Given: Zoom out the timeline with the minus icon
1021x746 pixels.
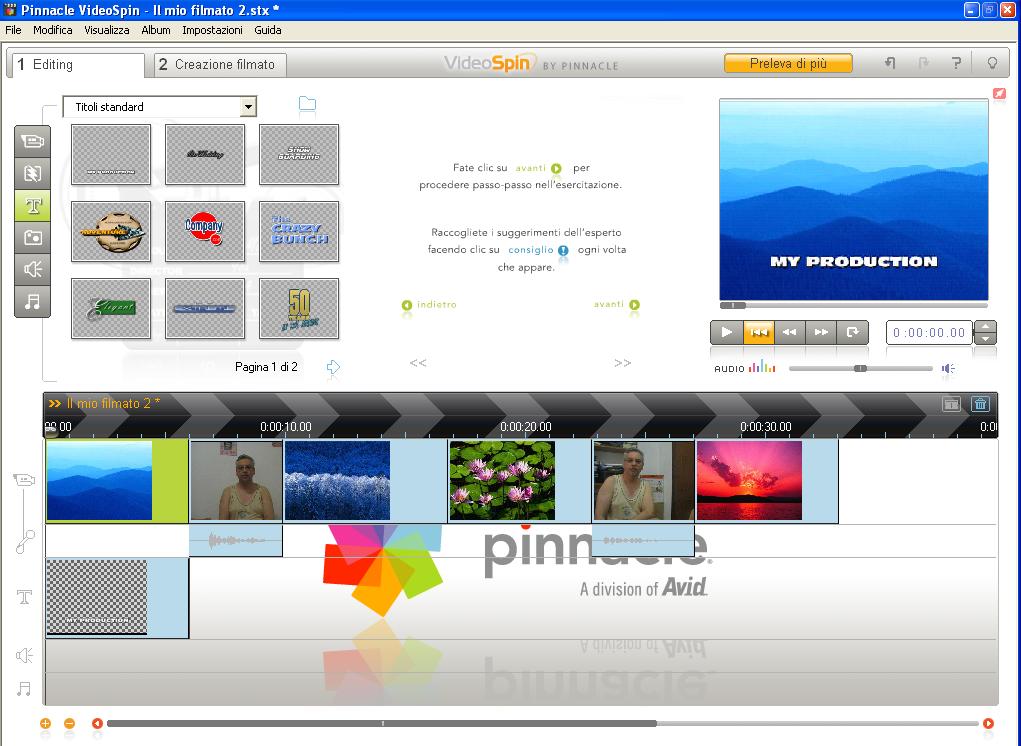Looking at the screenshot, I should point(69,723).
